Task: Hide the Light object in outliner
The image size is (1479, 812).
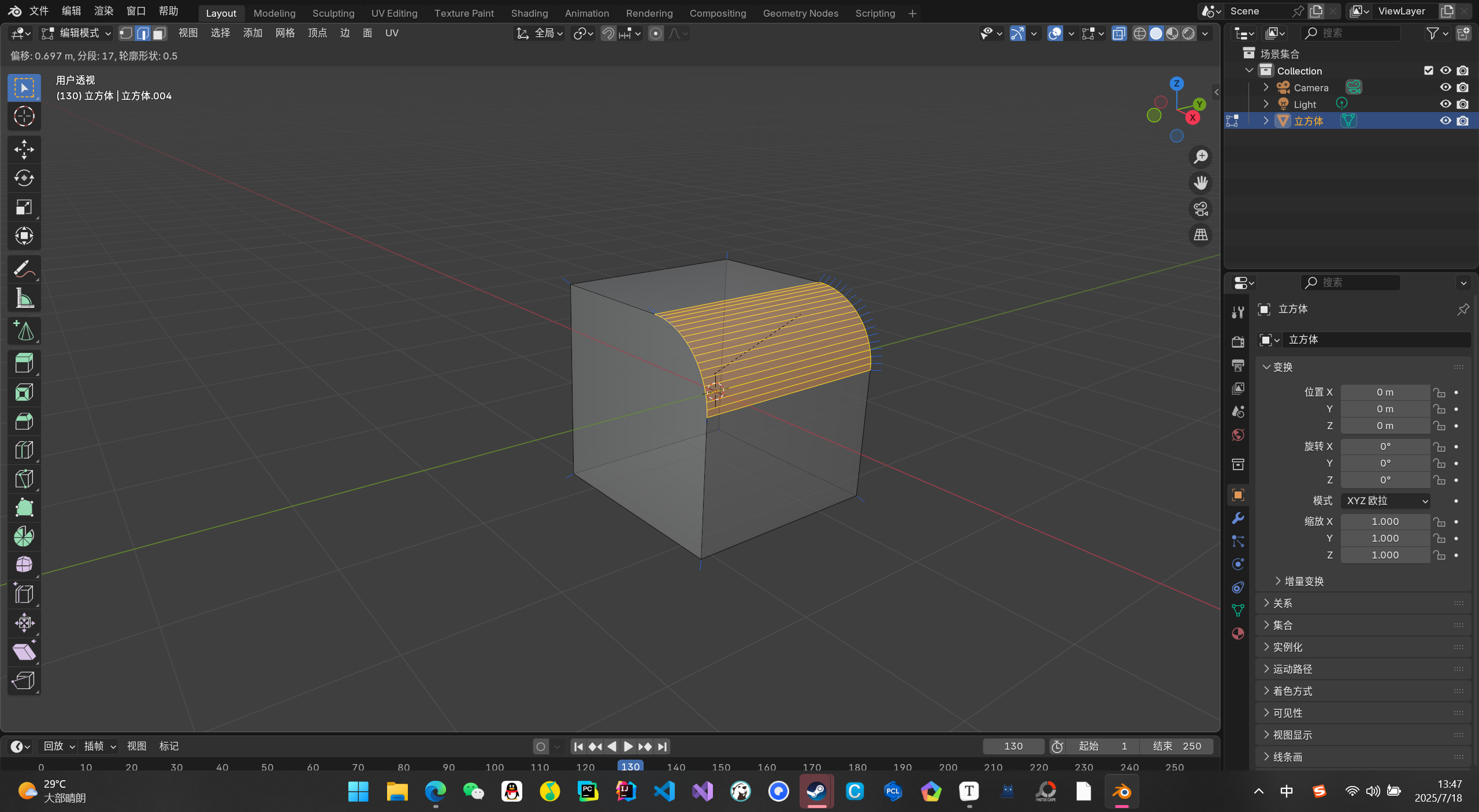Action: [x=1445, y=104]
